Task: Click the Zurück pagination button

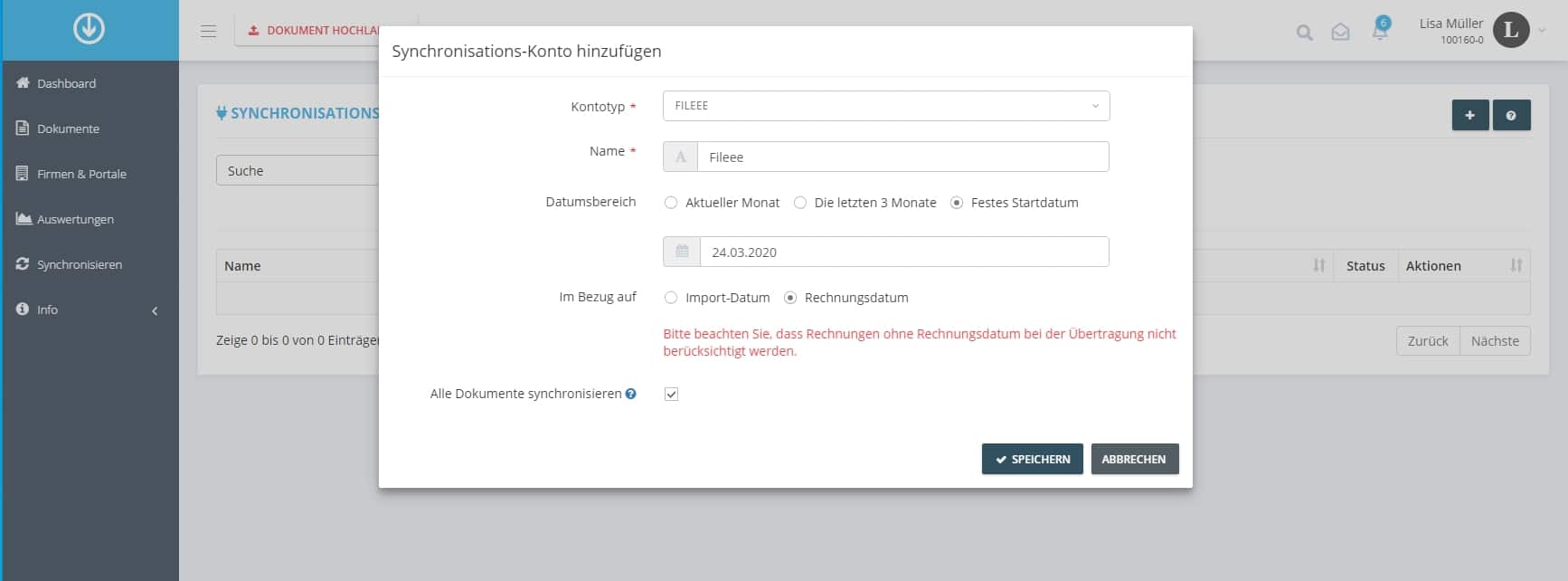Action: coord(1428,340)
